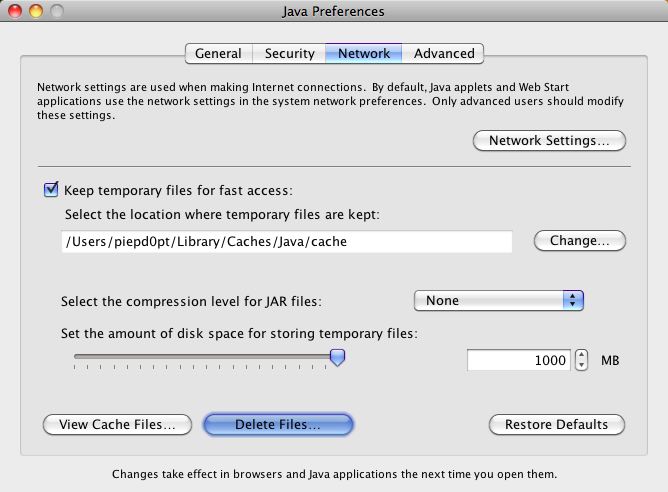This screenshot has width=668, height=492.
Task: Increase disk space with stepper up arrow
Action: coord(582,355)
